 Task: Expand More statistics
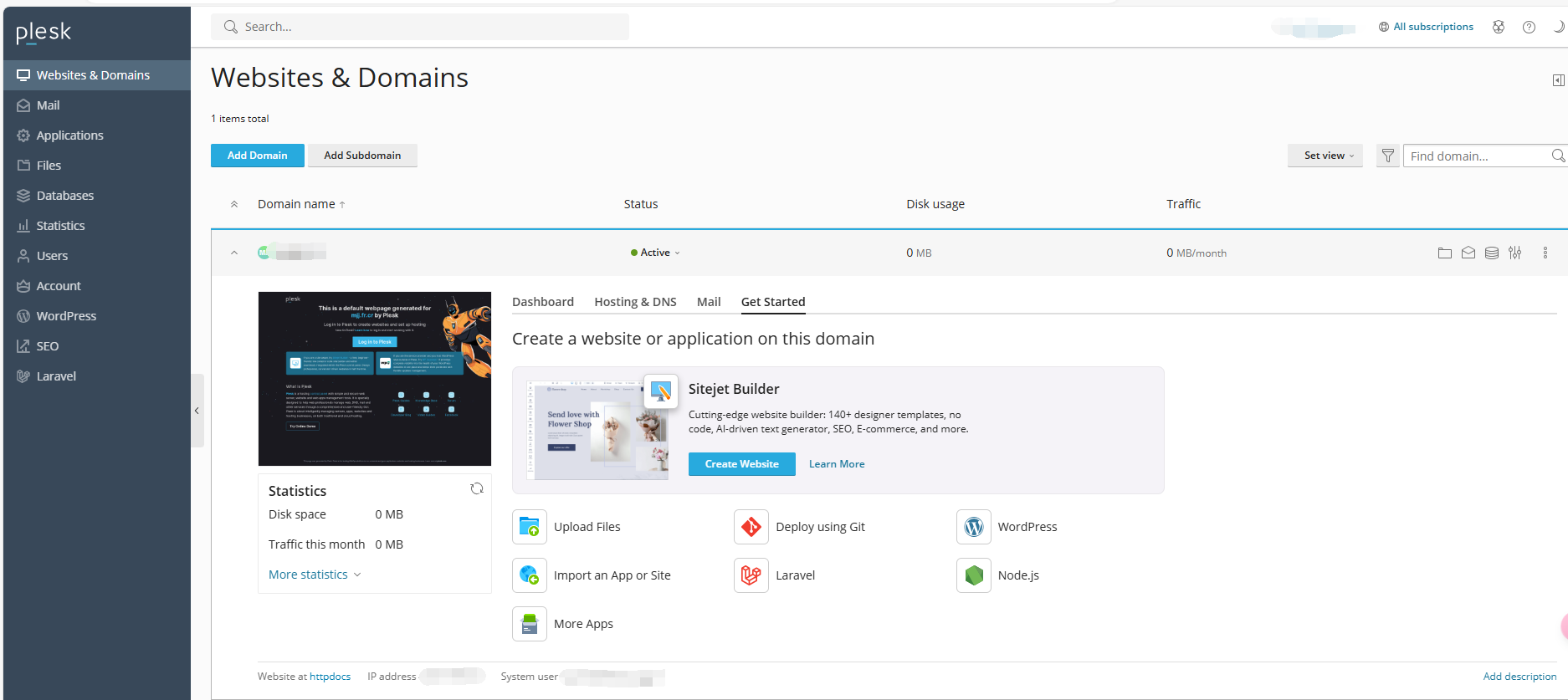pyautogui.click(x=314, y=575)
